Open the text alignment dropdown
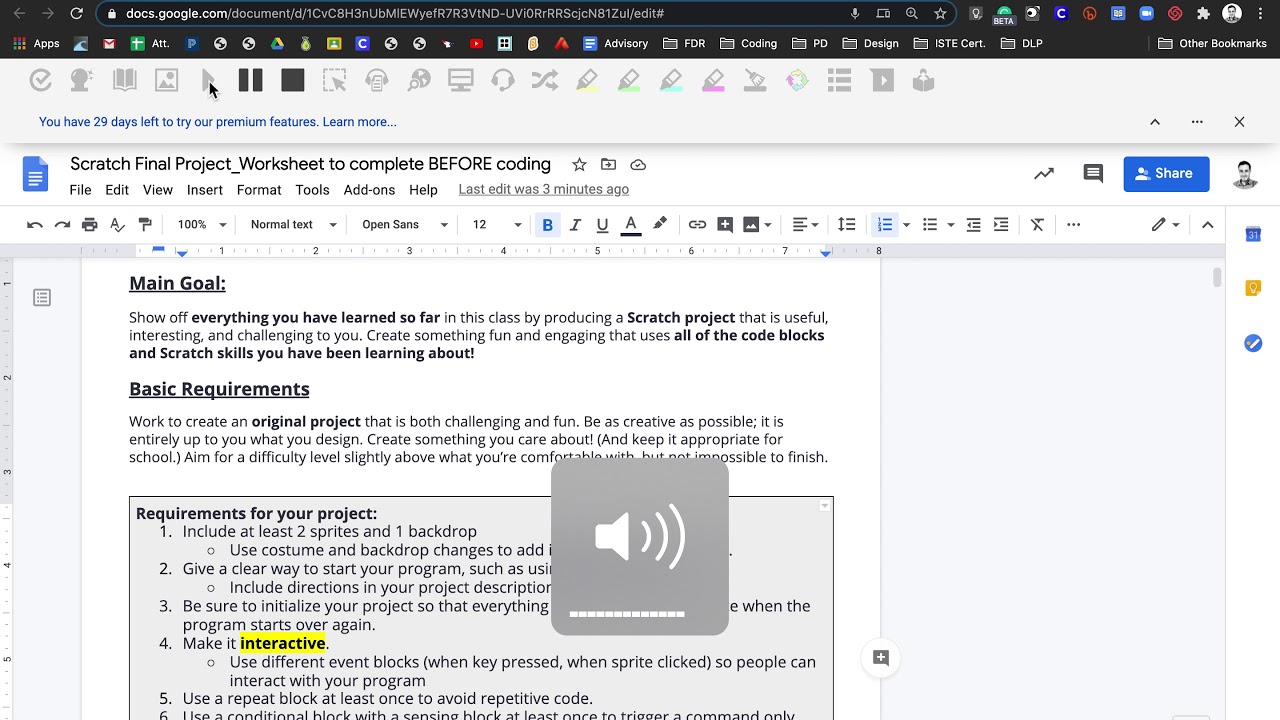Viewport: 1280px width, 720px height. [805, 225]
